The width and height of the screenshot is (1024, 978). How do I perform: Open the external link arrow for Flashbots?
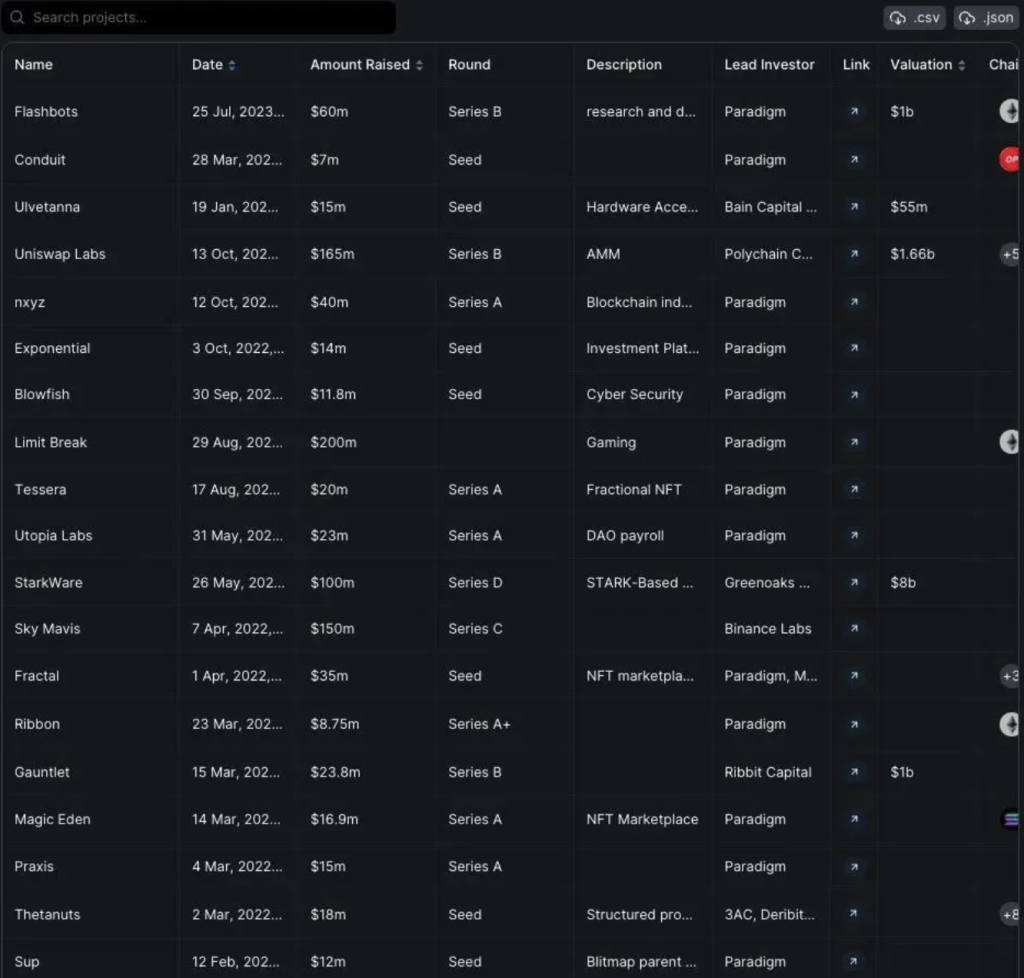coord(854,112)
